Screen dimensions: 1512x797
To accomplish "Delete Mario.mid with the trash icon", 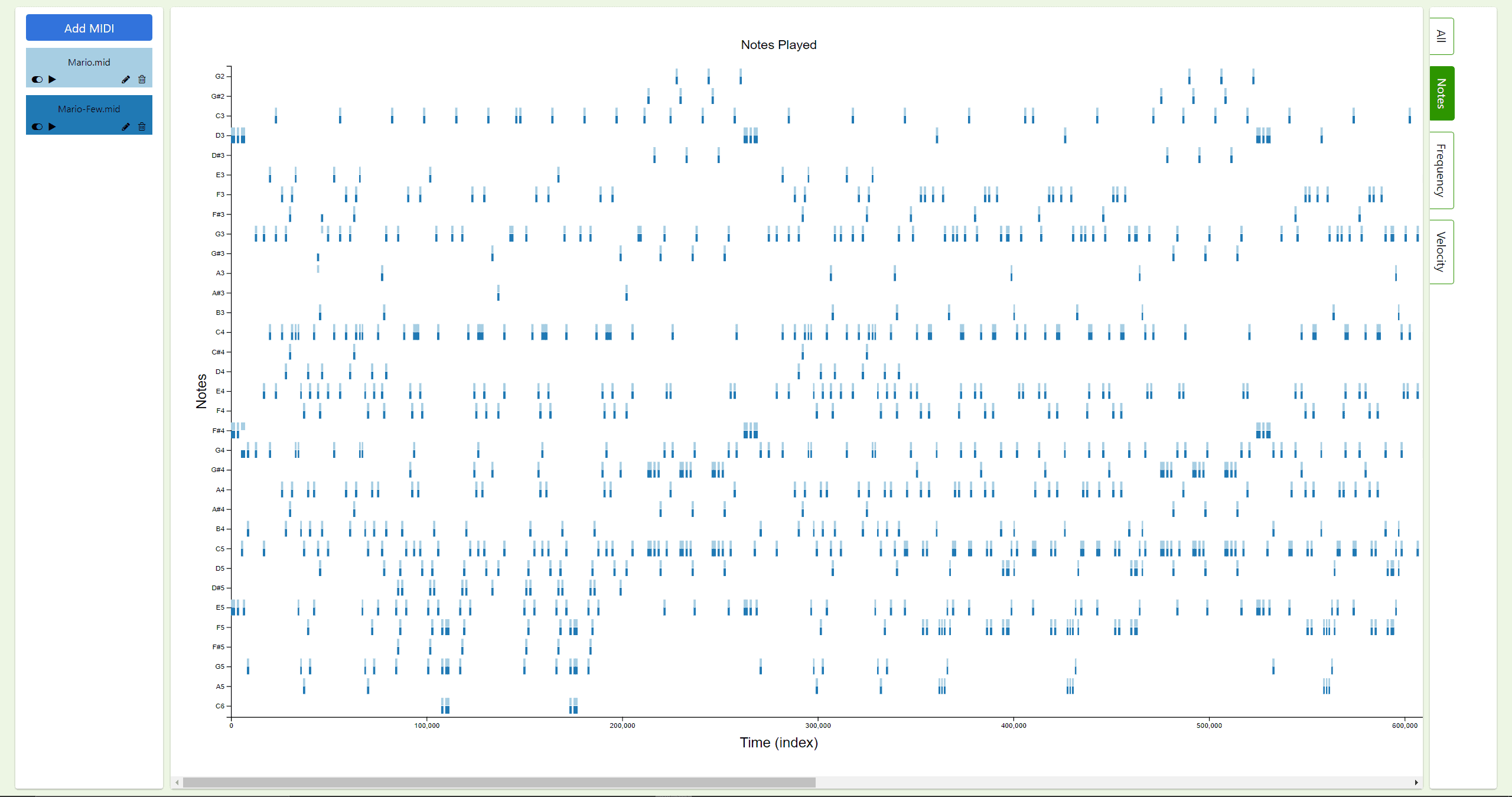I will pyautogui.click(x=142, y=79).
